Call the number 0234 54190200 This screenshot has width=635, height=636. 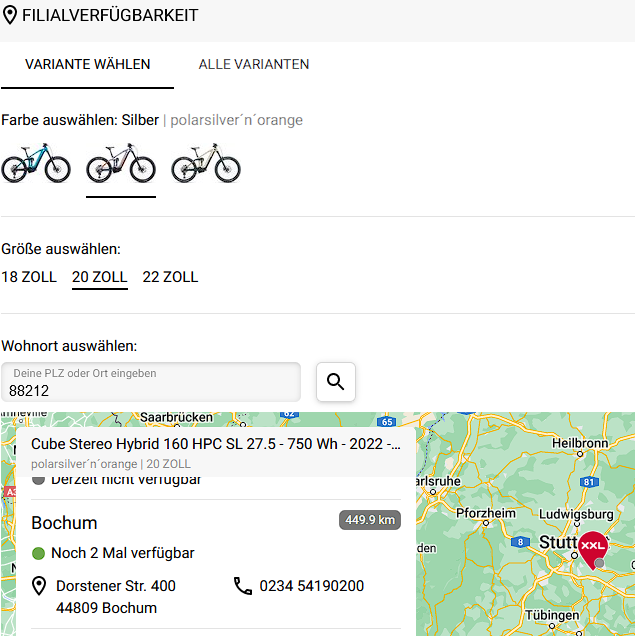point(311,586)
